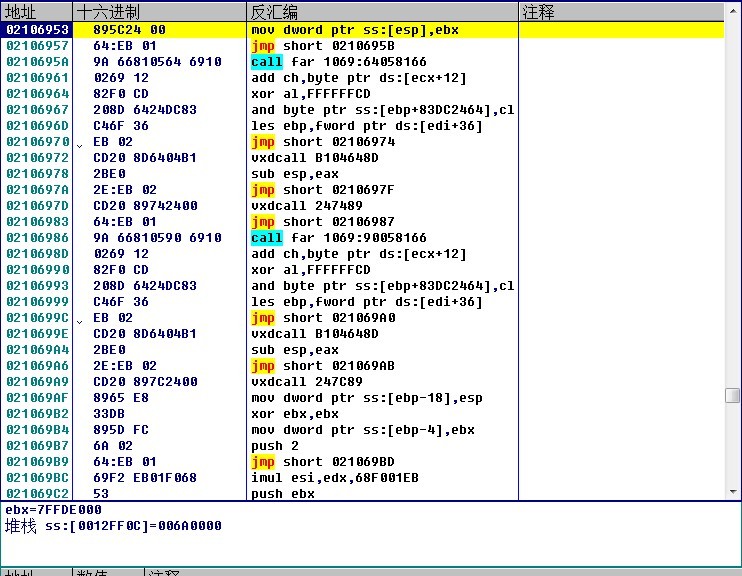Click hex bytes 895C24 00
742x576 pixels.
[129, 30]
